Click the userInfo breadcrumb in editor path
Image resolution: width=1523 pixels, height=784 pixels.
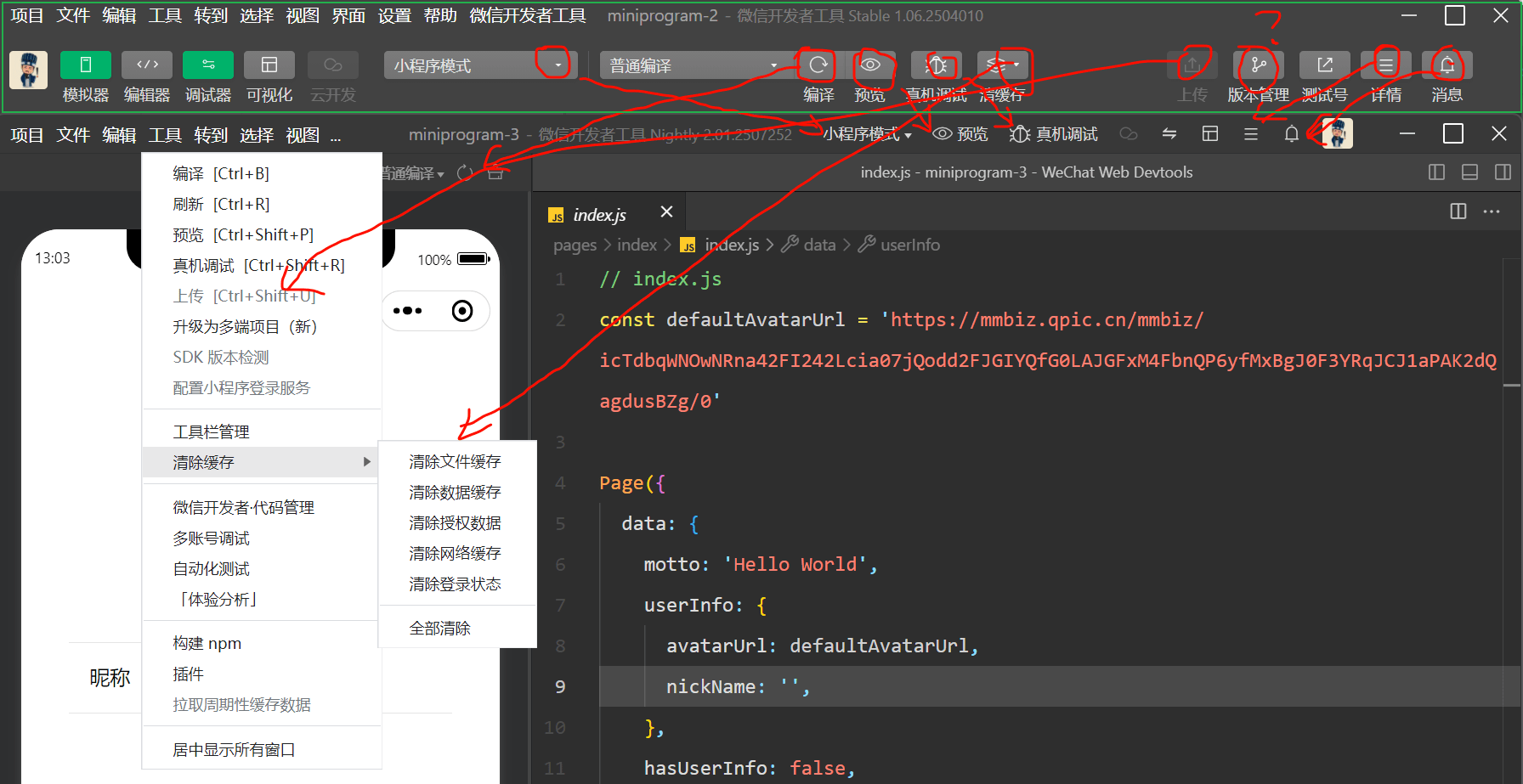click(x=909, y=245)
